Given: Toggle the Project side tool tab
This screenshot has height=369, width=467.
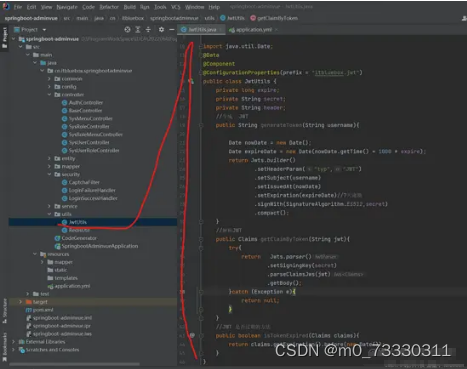Looking at the screenshot, I should (5, 37).
